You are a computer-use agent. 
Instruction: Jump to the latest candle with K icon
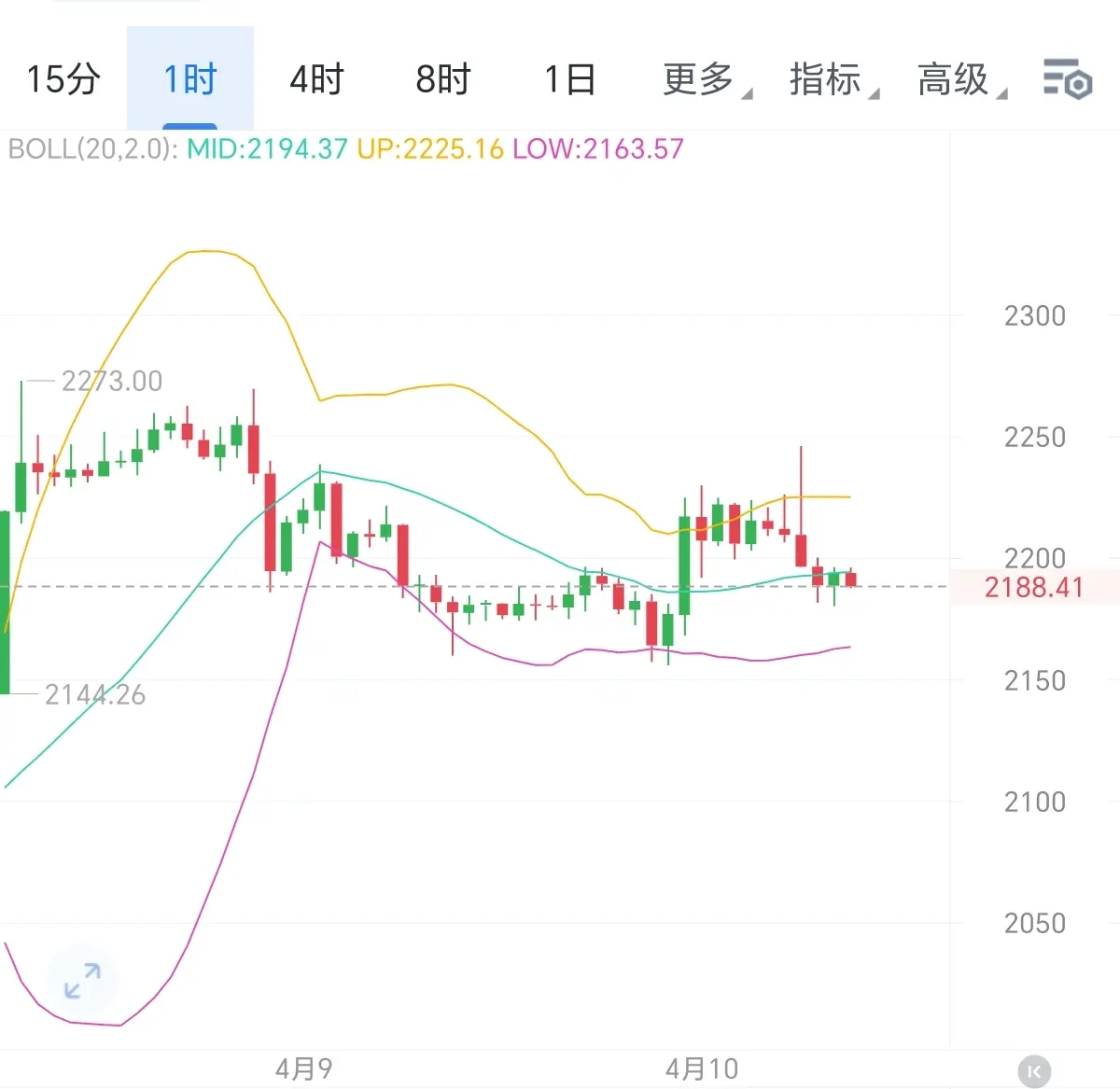tap(1034, 1070)
